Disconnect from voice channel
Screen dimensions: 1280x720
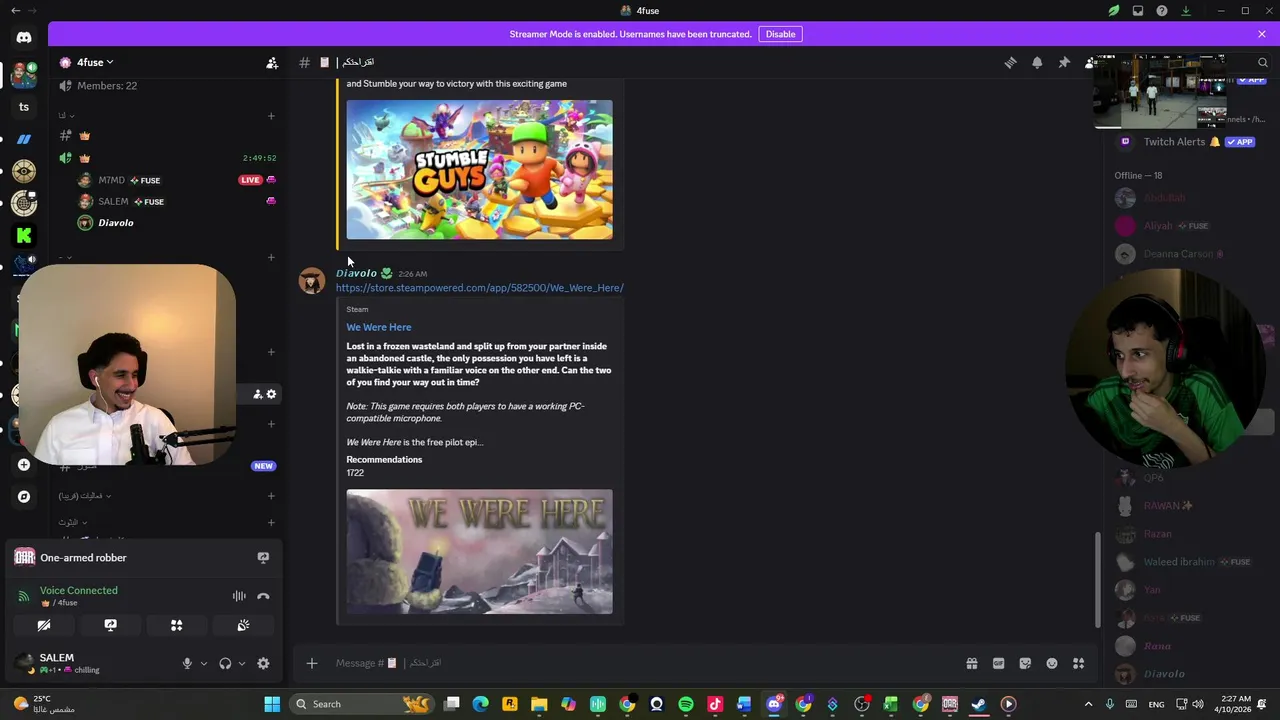click(263, 596)
